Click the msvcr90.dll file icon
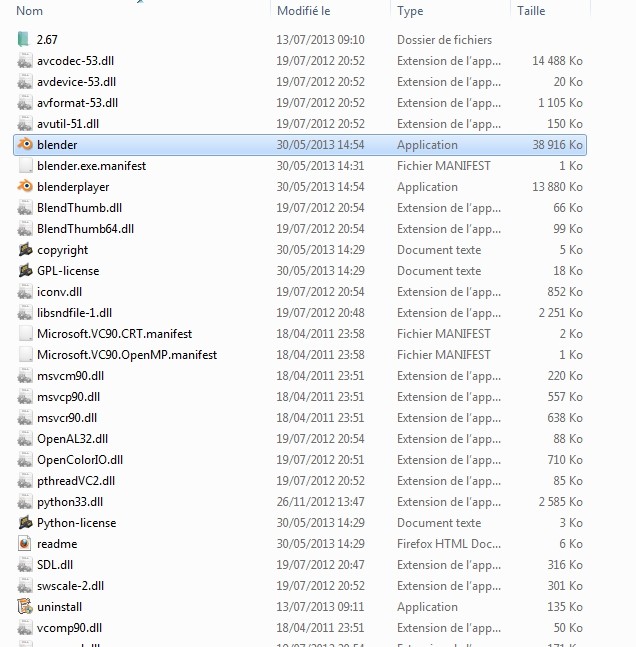 pyautogui.click(x=25, y=418)
